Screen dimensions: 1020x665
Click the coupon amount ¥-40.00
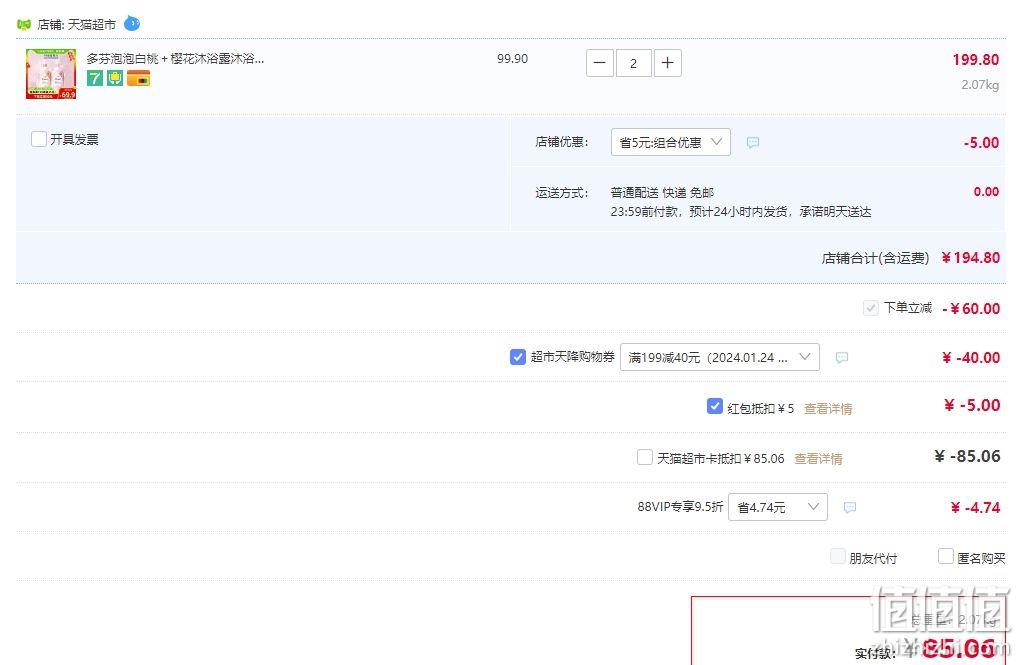tap(971, 357)
